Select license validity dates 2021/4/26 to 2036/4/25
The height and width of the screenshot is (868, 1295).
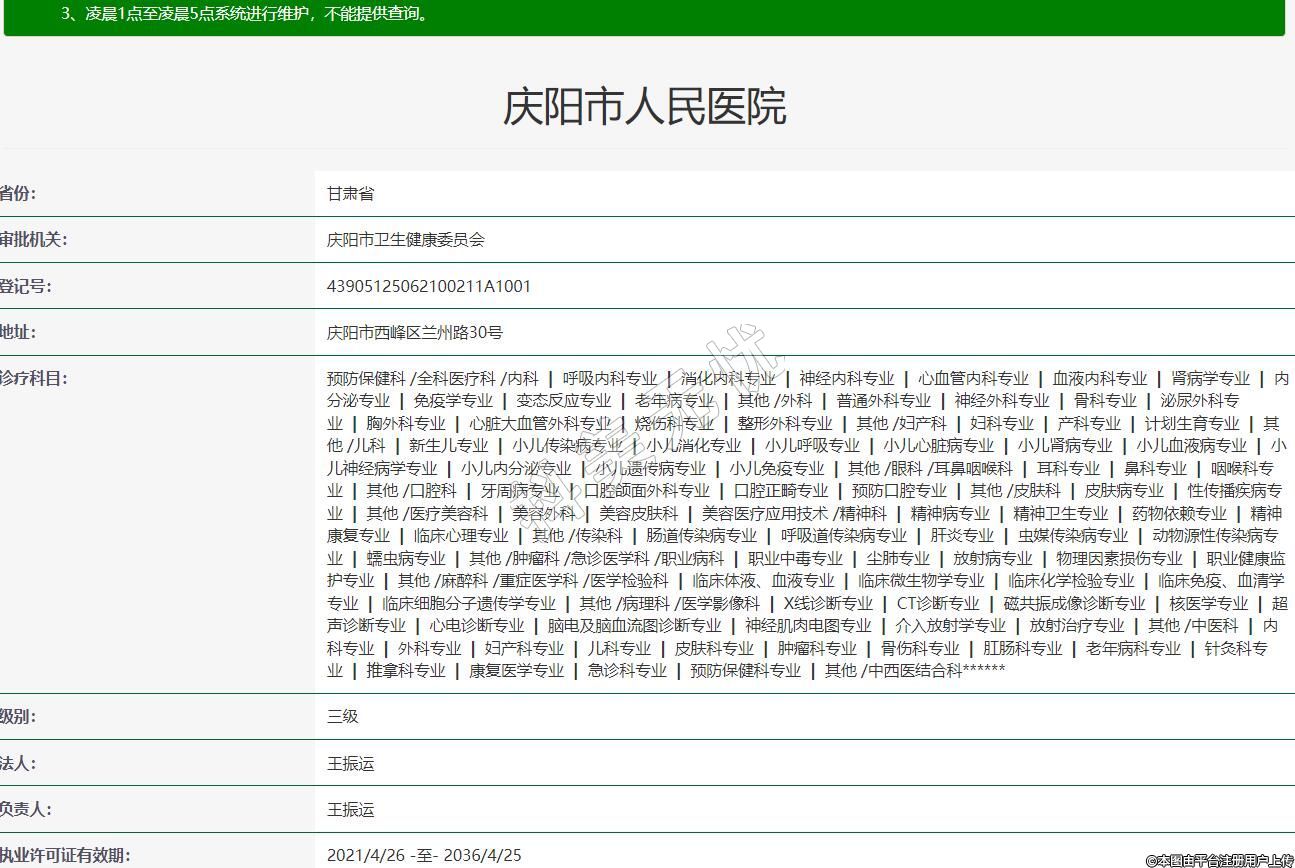coord(424,855)
